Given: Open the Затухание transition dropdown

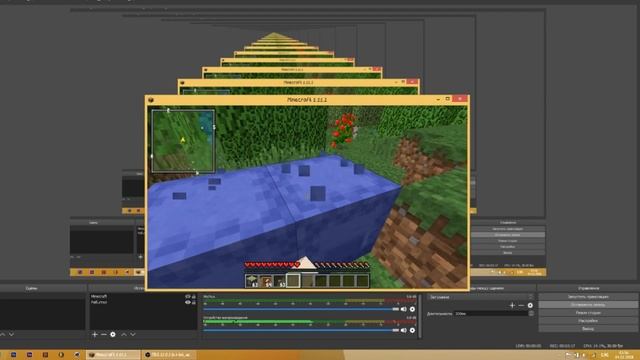Looking at the screenshot, I should click(x=480, y=297).
